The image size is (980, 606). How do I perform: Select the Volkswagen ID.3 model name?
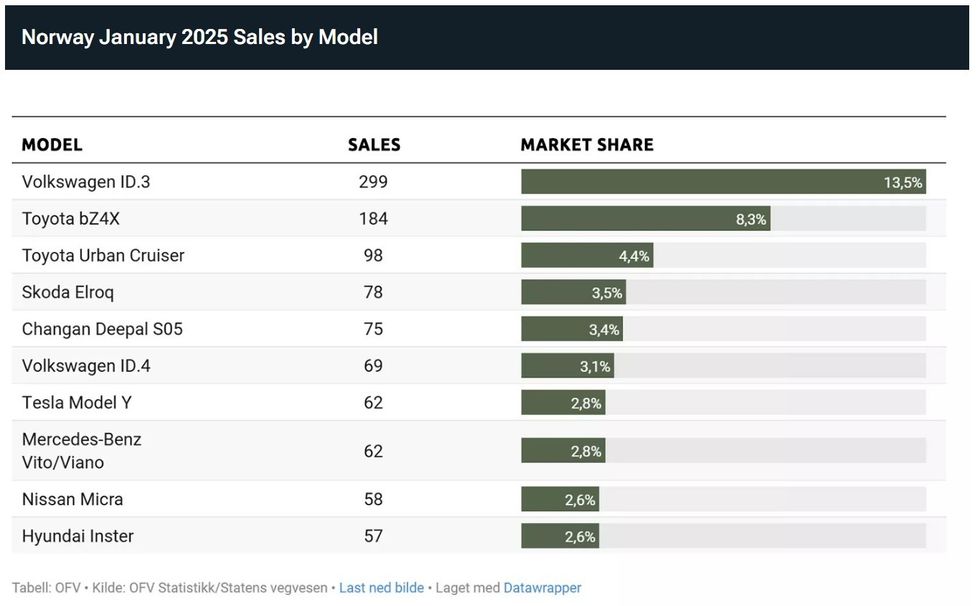(86, 182)
